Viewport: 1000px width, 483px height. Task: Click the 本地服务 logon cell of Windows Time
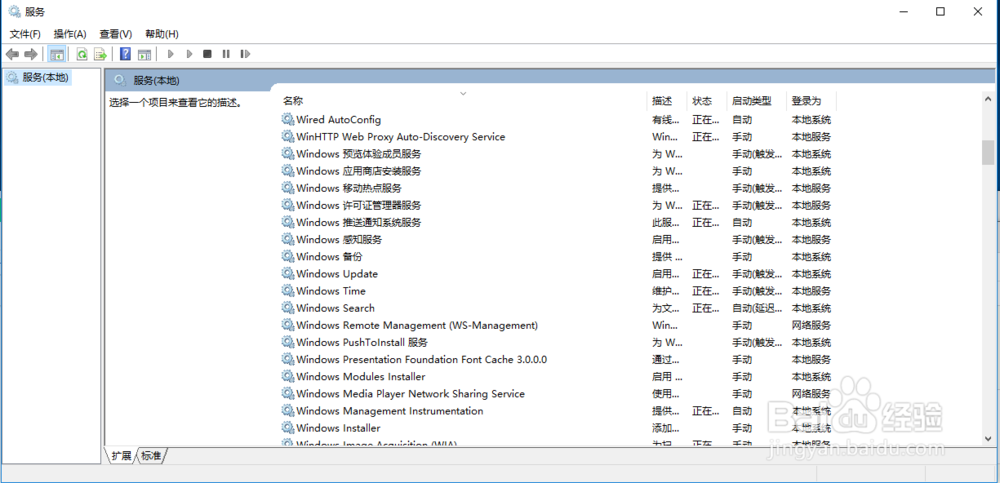click(x=811, y=291)
